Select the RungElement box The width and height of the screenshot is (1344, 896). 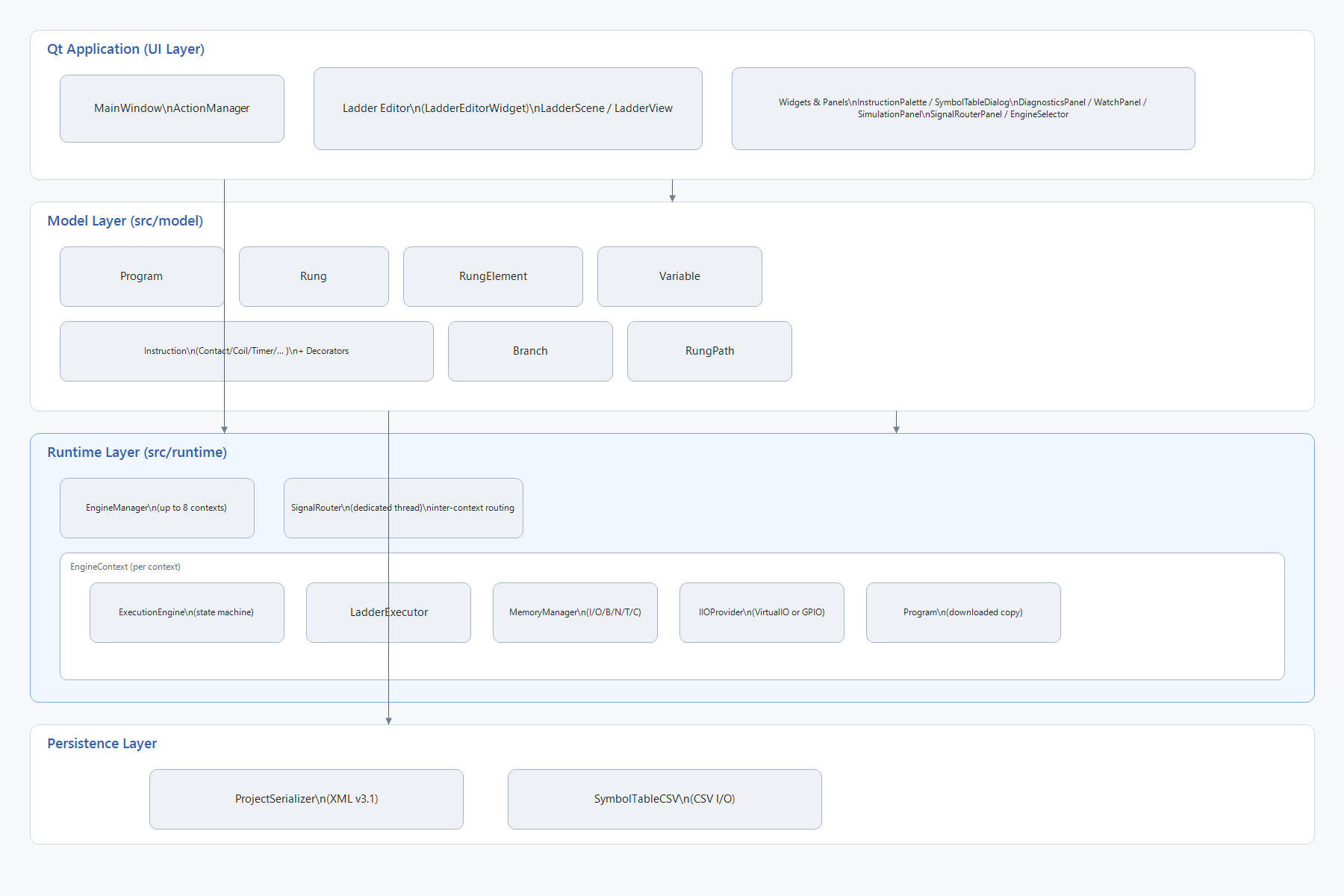(x=493, y=276)
